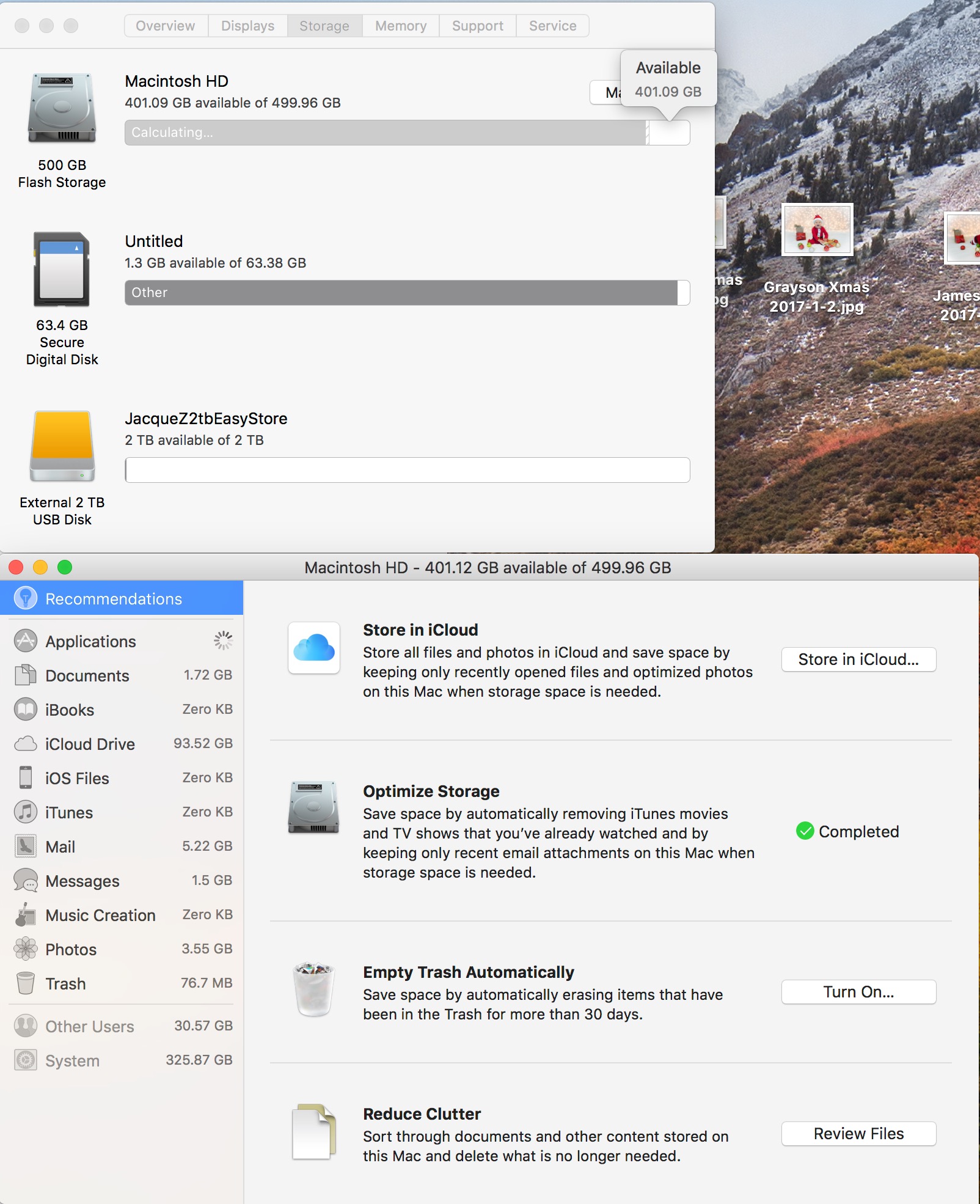The height and width of the screenshot is (1204, 980).
Task: Click Turn On... for Empty Trash
Action: 858,992
